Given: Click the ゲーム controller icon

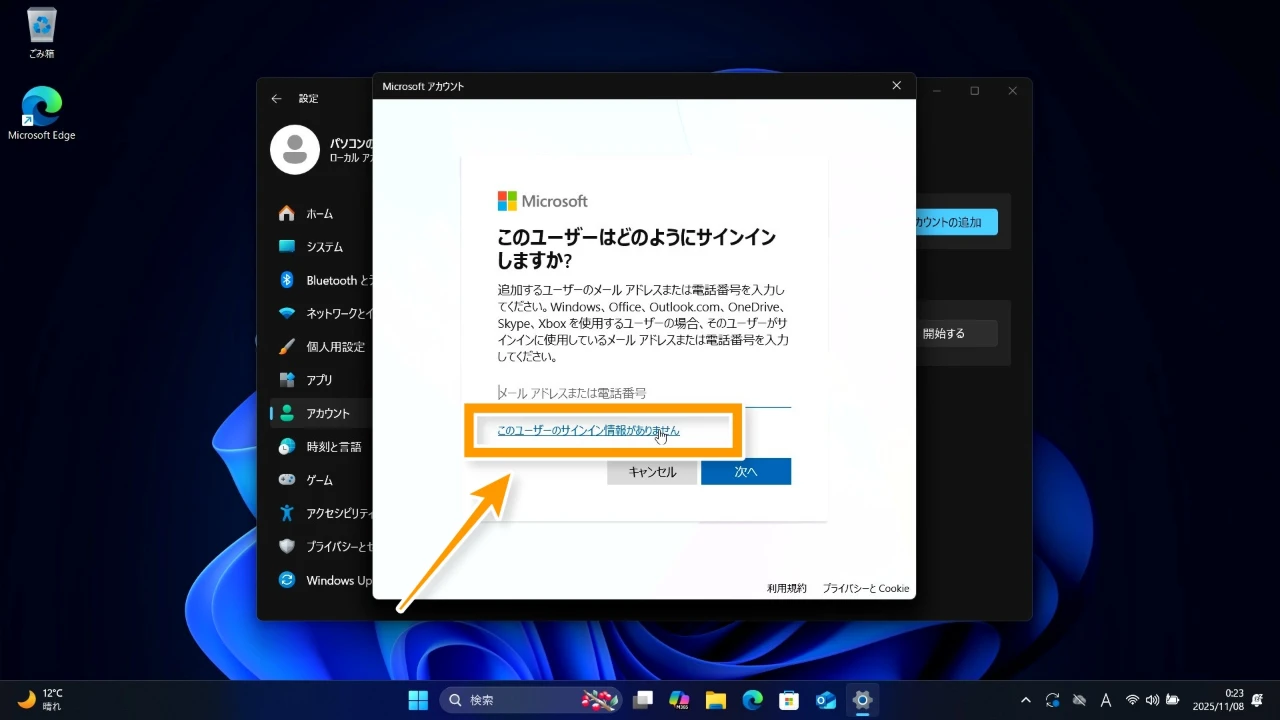Looking at the screenshot, I should [x=287, y=480].
